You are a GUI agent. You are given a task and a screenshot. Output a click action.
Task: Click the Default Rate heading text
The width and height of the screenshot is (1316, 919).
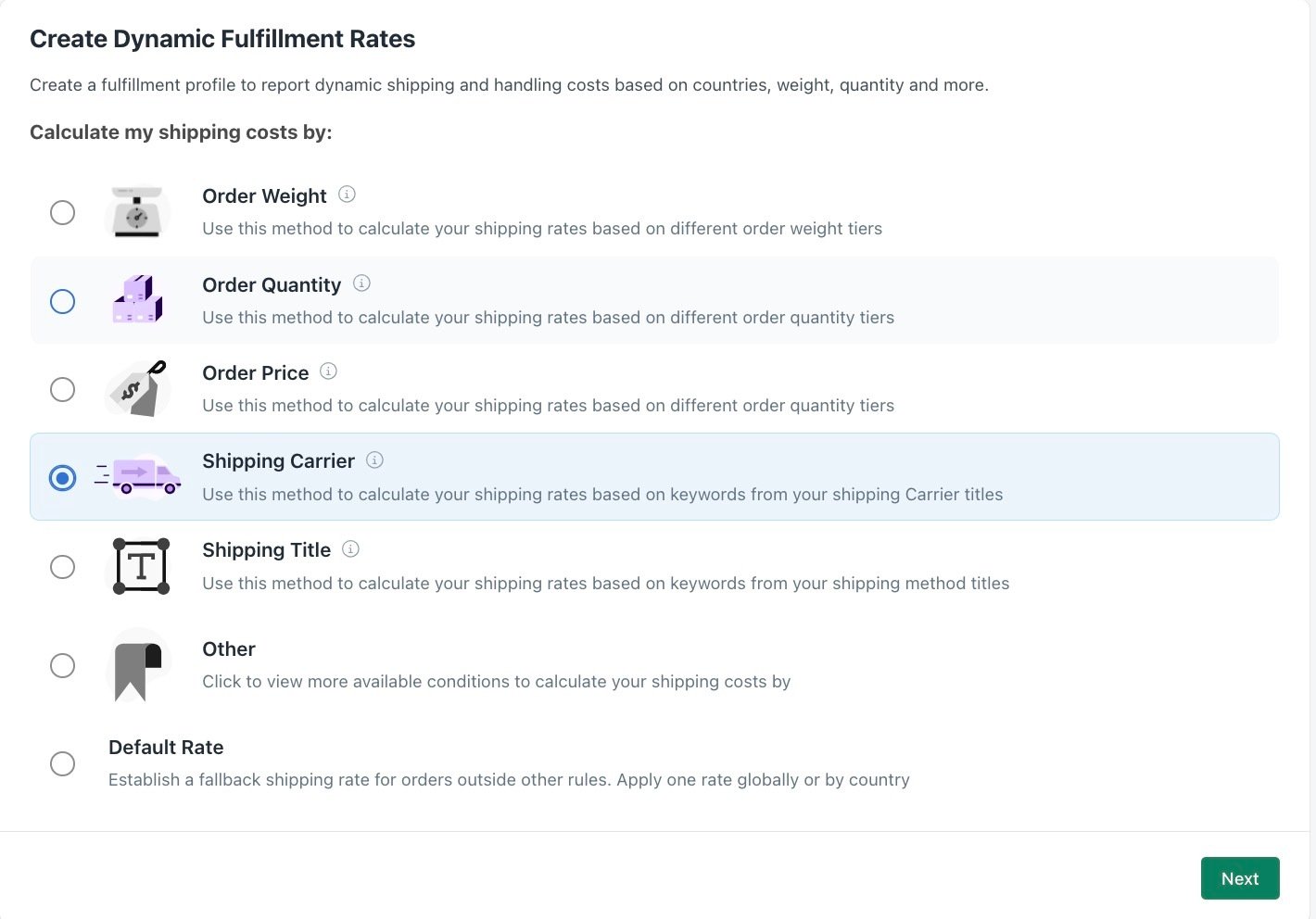tap(166, 747)
